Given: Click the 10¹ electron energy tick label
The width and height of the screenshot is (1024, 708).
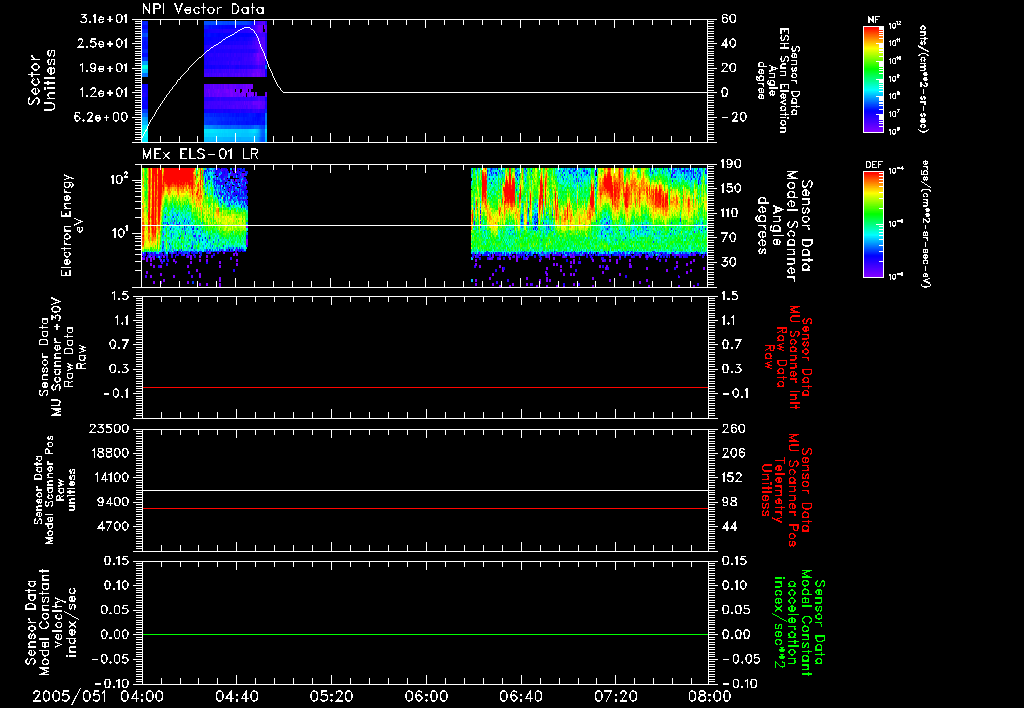Looking at the screenshot, I should [x=121, y=233].
